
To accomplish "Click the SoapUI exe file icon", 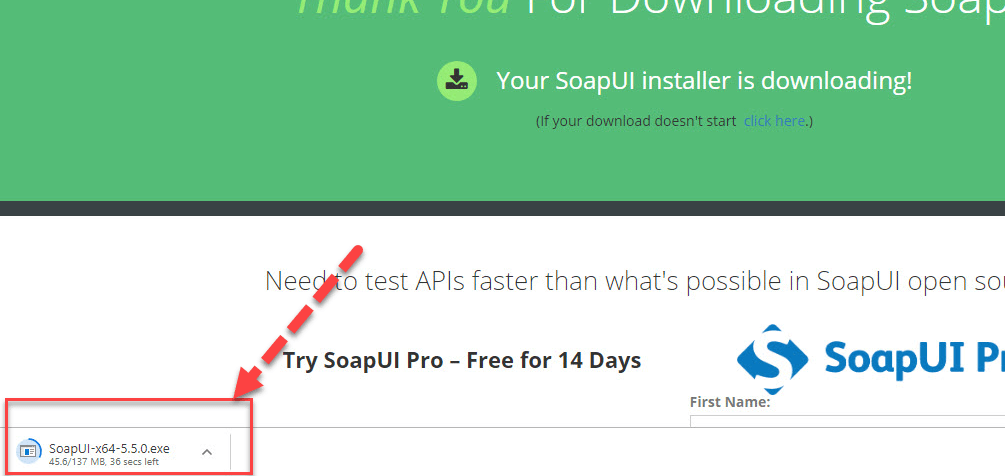I will coord(31,452).
